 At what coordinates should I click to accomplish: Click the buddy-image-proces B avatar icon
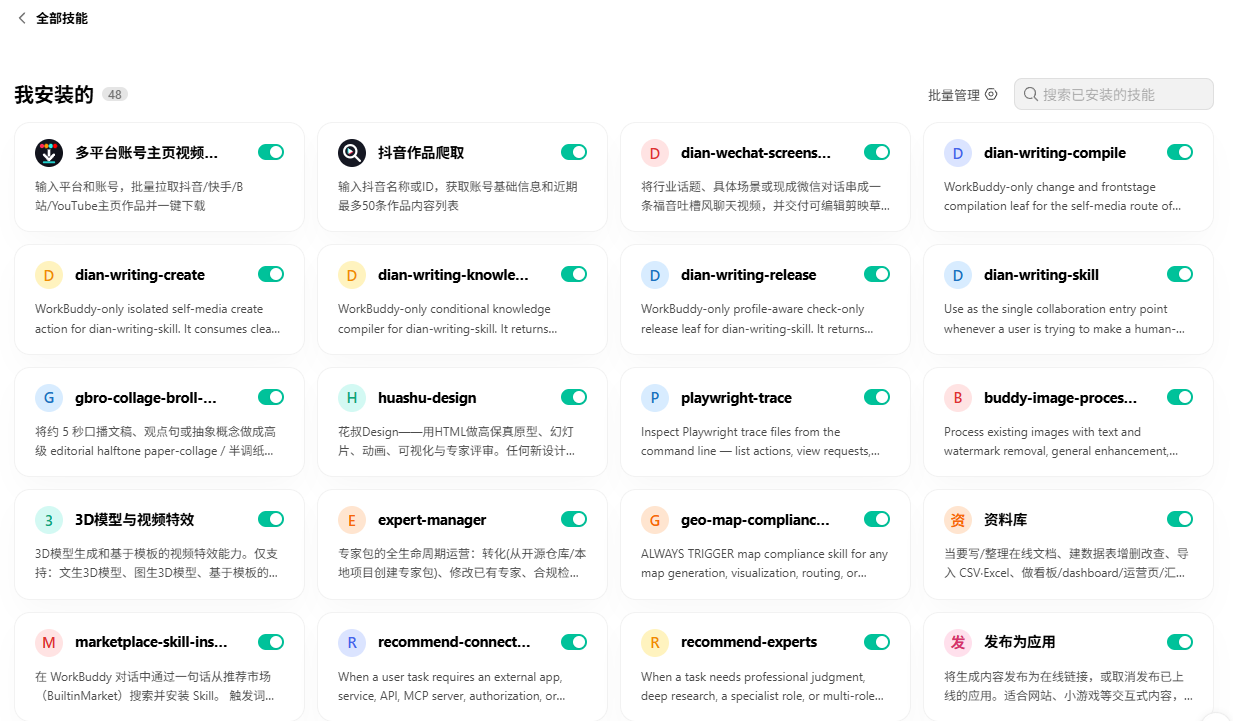(958, 398)
